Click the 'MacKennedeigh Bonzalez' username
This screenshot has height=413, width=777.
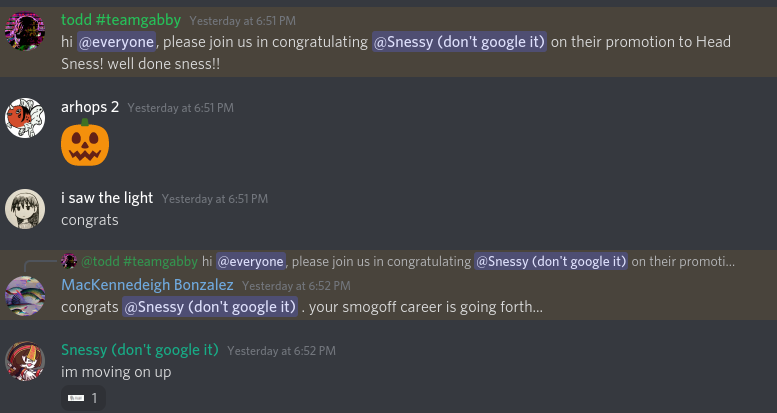point(147,285)
